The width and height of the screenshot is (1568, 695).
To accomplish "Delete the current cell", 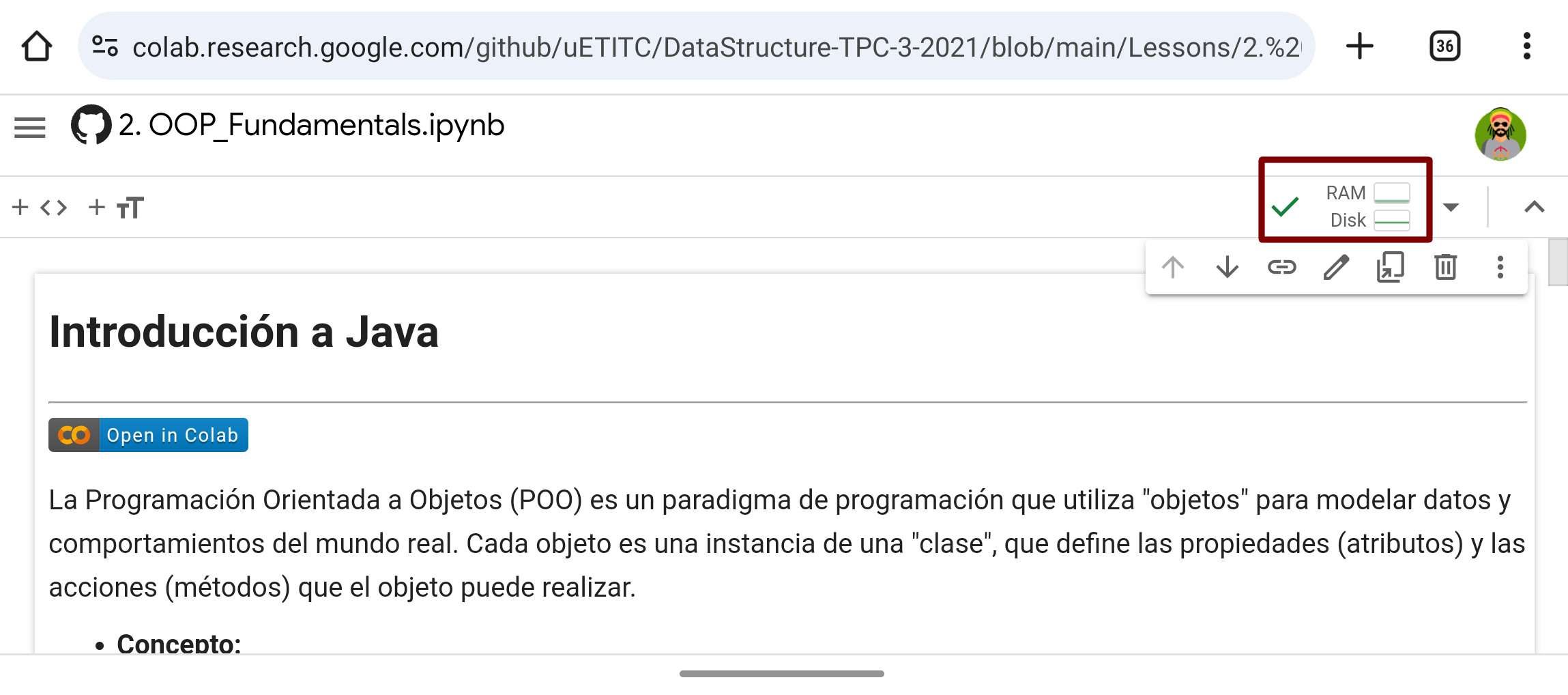I will [x=1445, y=267].
